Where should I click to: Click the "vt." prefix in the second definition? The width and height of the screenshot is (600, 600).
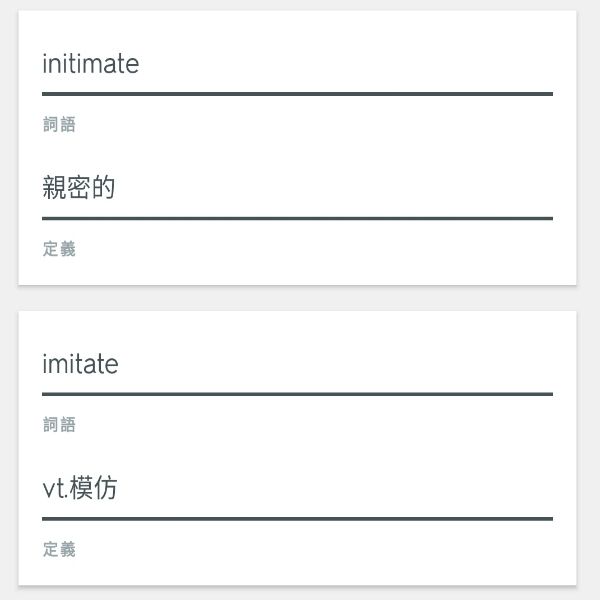click(54, 489)
